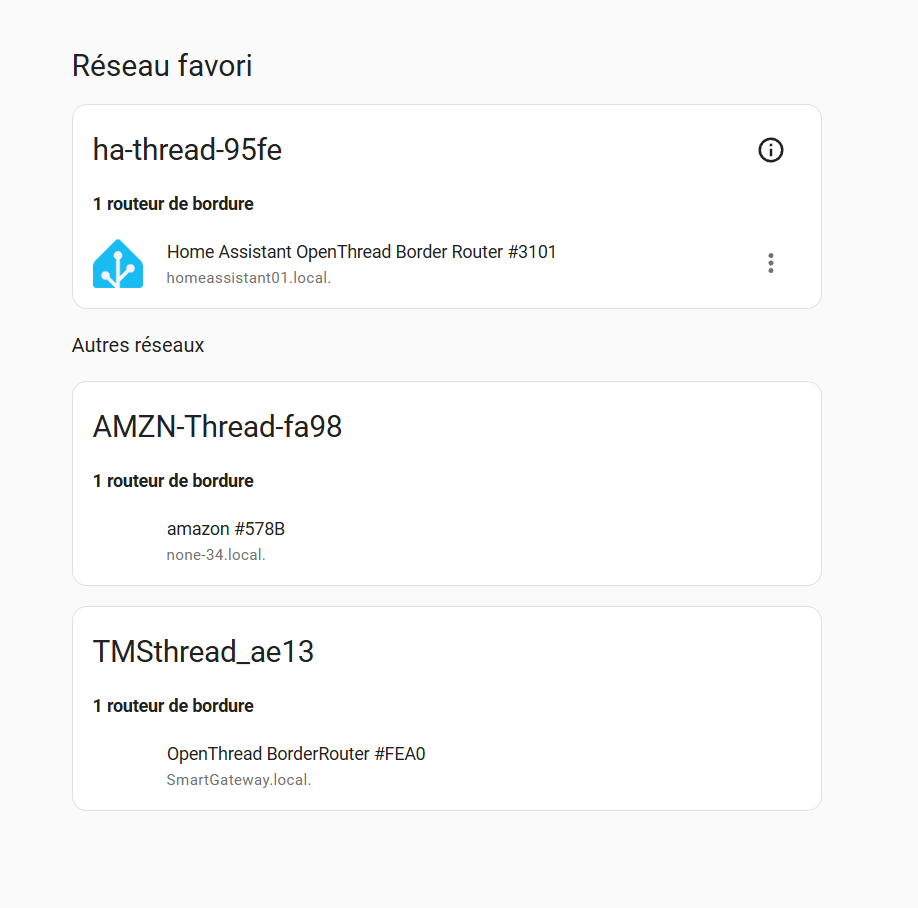Image resolution: width=918 pixels, height=908 pixels.
Task: Click the Réseau favori heading
Action: coord(162,66)
